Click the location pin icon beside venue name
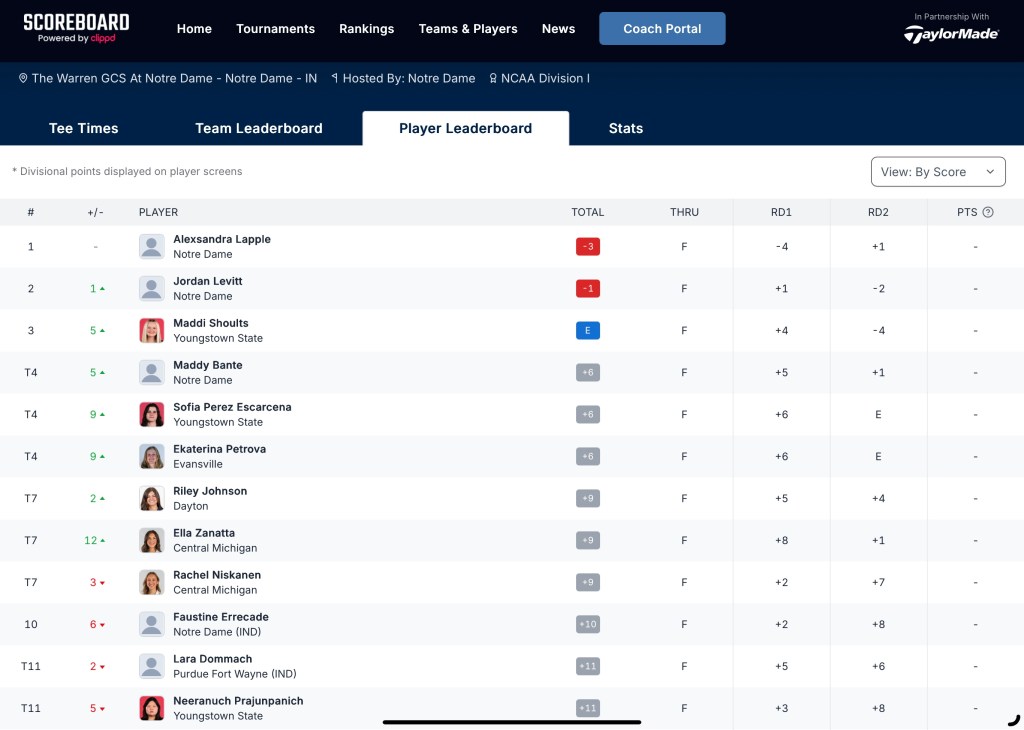The image size is (1024, 730). point(23,78)
